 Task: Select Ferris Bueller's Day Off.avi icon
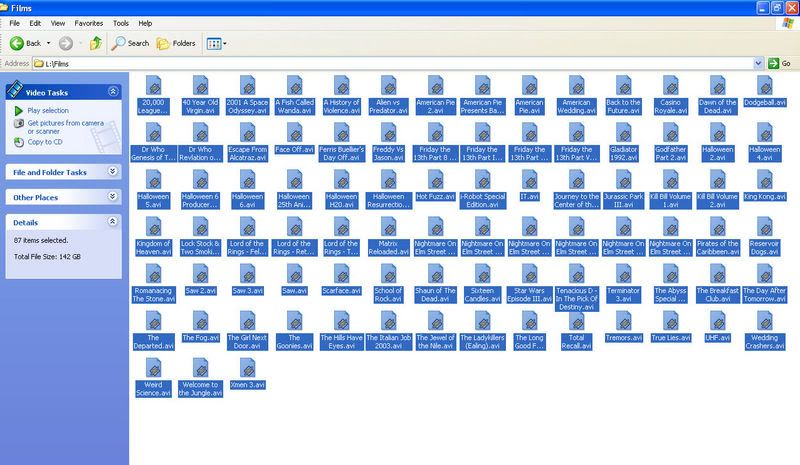tap(341, 133)
